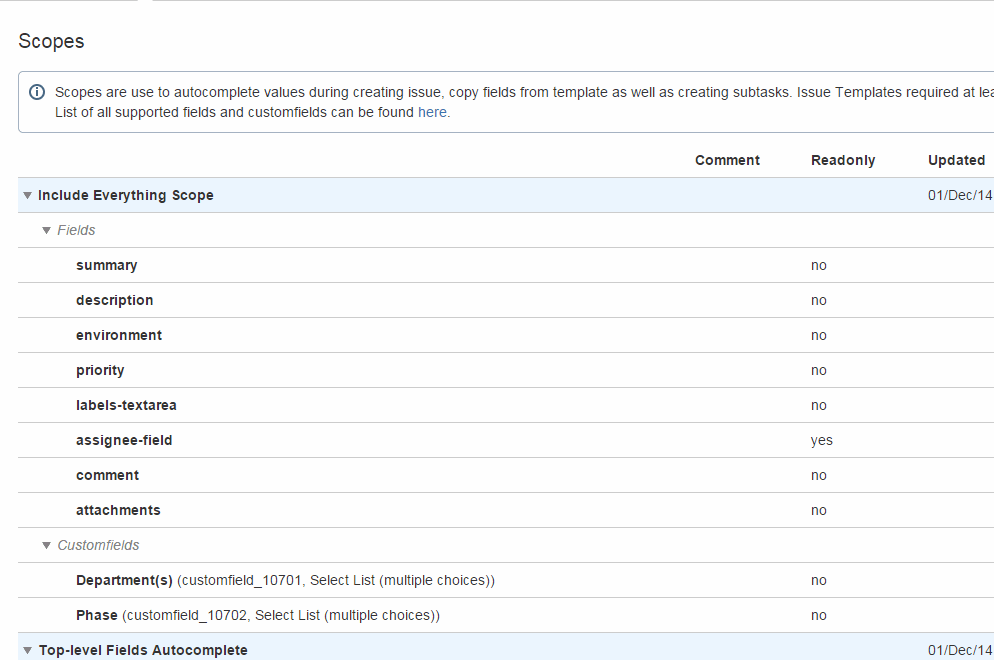Click the Readonly 'no' value for environment
This screenshot has width=994, height=660.
(818, 335)
